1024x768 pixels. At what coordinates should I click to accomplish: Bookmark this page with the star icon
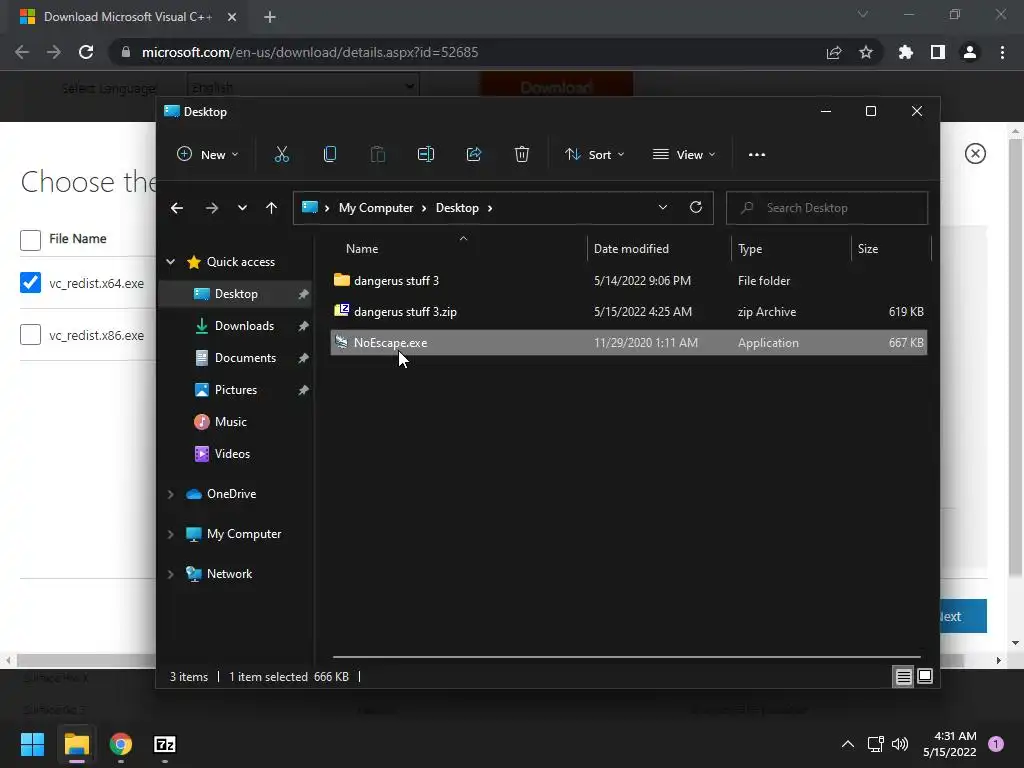[865, 52]
